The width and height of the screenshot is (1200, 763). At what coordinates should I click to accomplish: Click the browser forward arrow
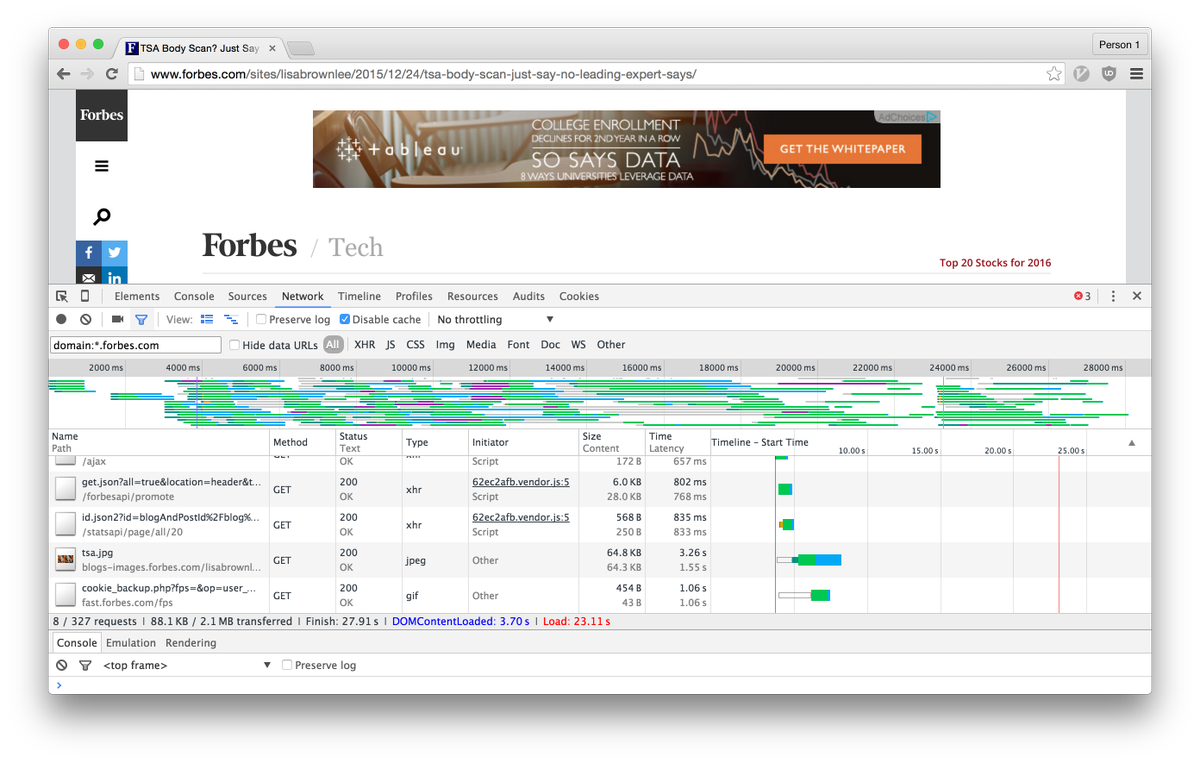(x=88, y=74)
